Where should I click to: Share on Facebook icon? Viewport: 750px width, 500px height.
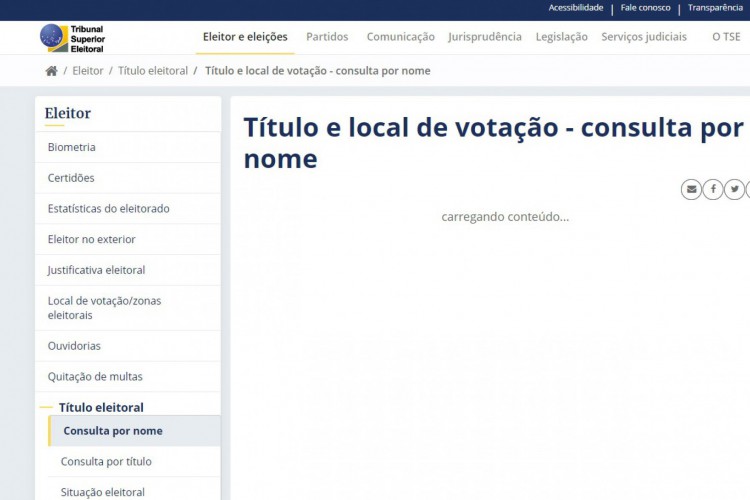pyautogui.click(x=713, y=189)
